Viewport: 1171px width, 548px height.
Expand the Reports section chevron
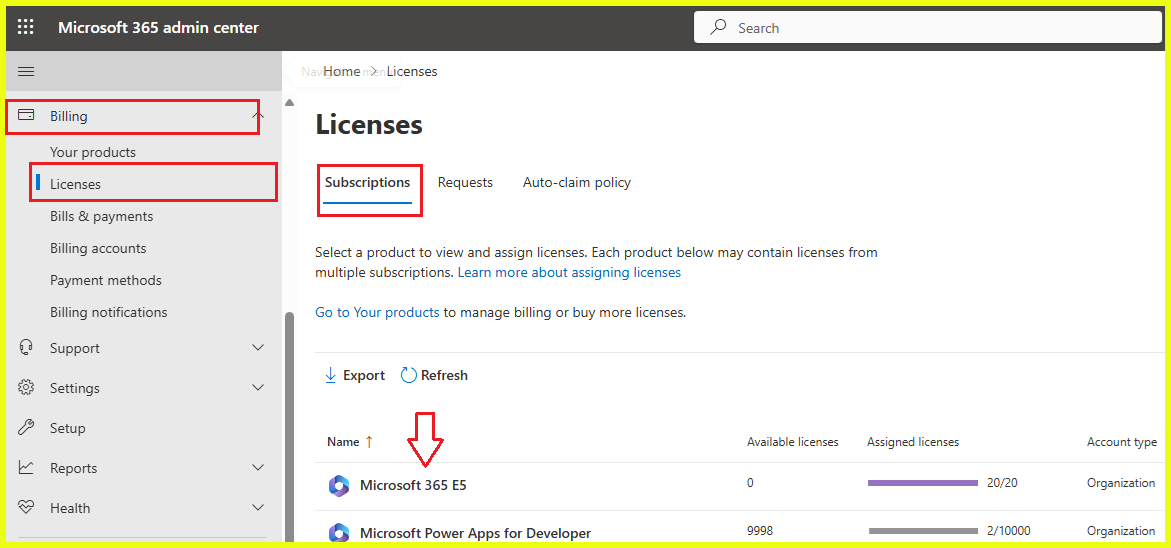[258, 468]
